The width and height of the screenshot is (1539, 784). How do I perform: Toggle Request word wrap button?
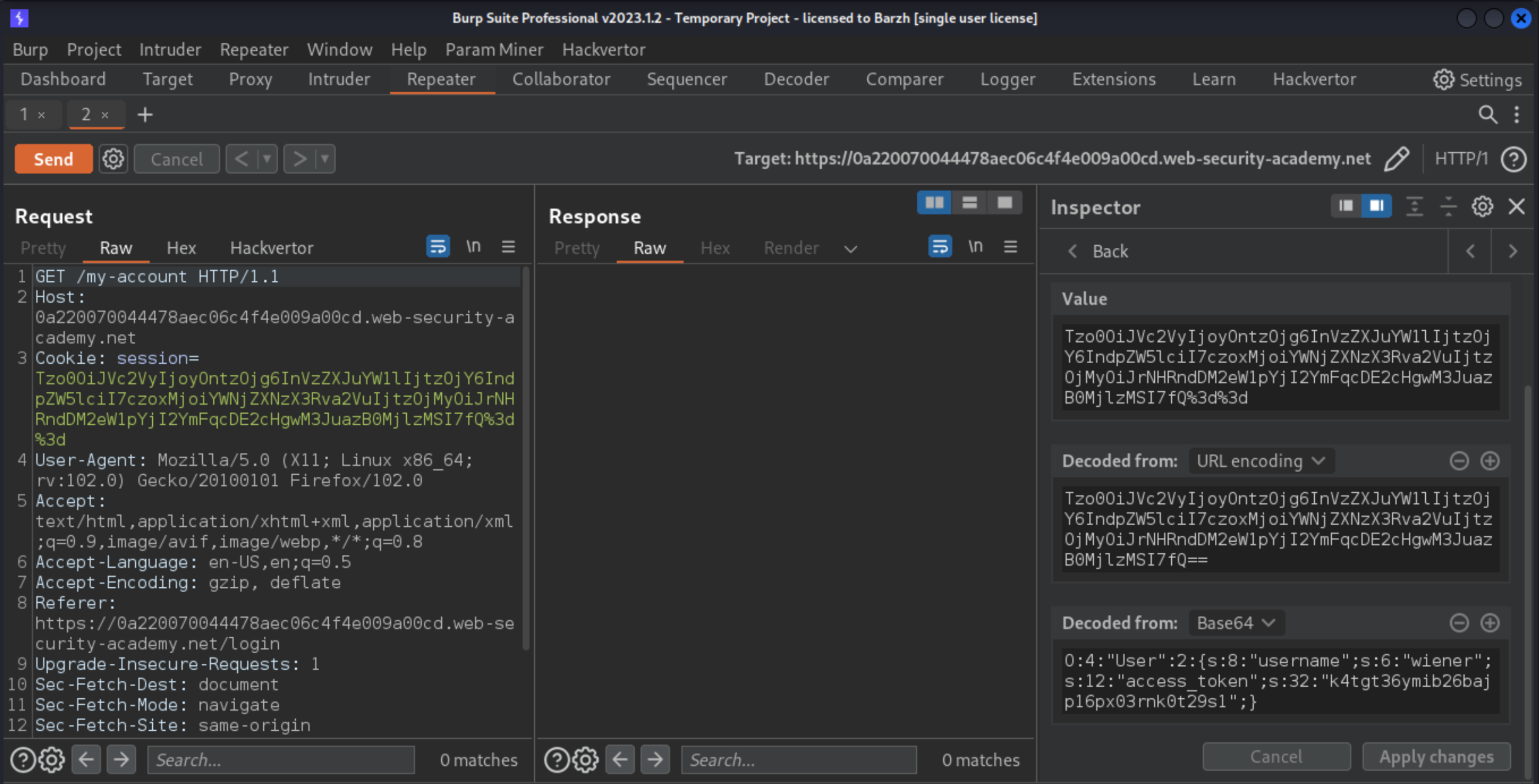click(438, 246)
